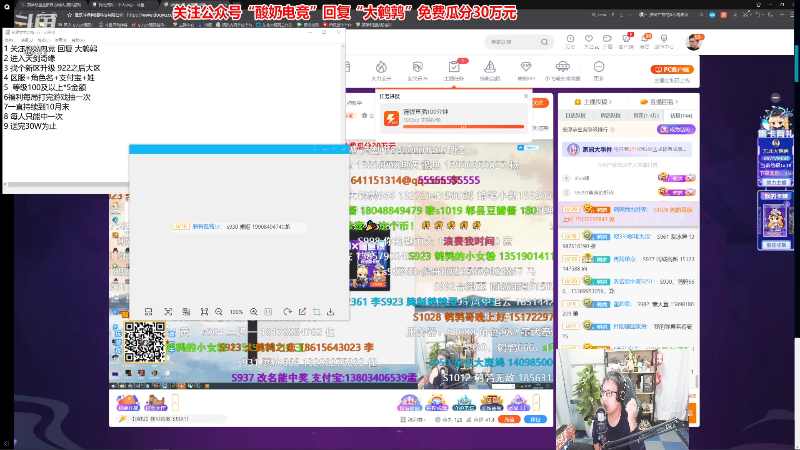Click the fullscreen fit icon in image viewer
The width and height of the screenshot is (800, 450).
204,312
